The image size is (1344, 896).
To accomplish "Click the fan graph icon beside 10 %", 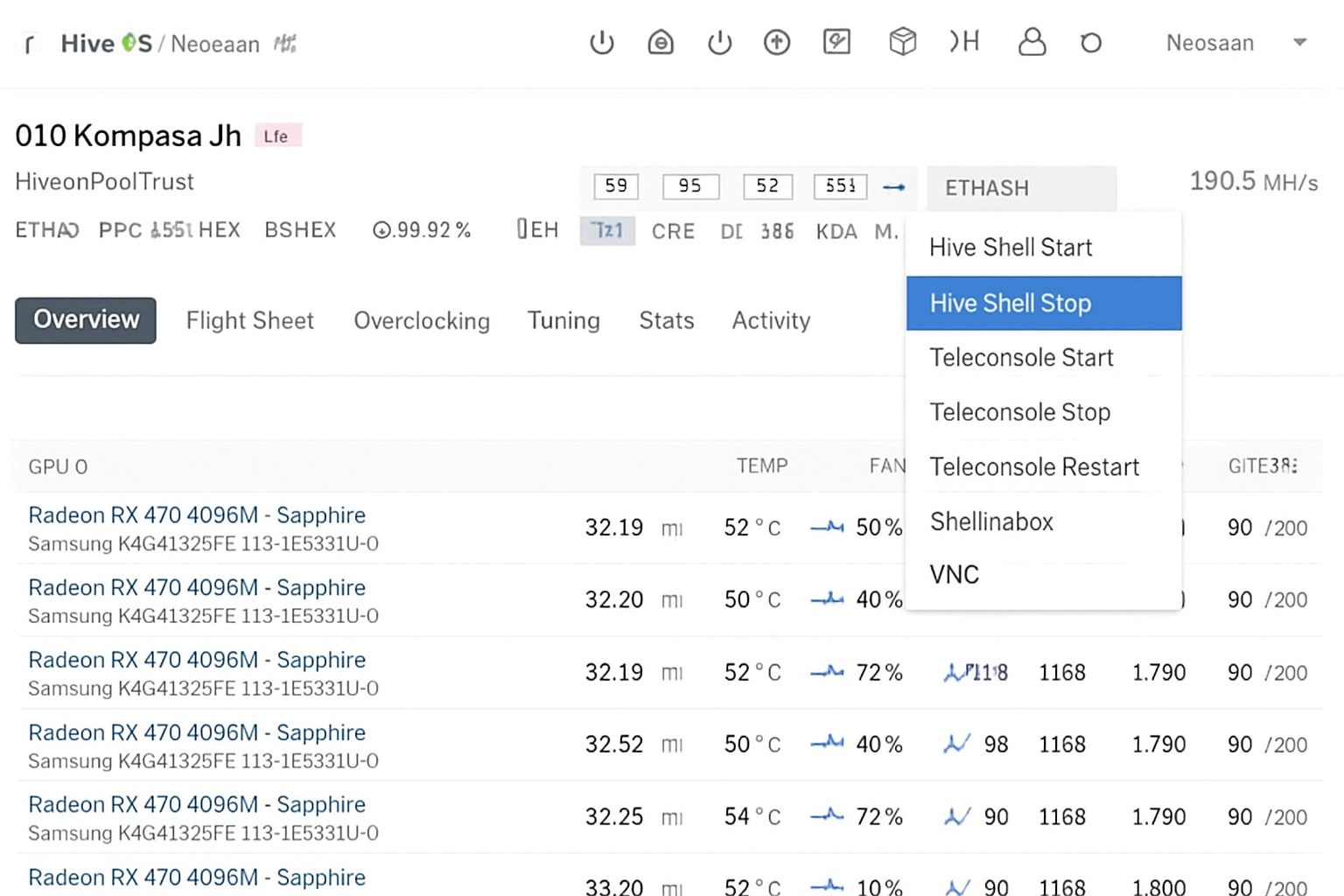I will [827, 886].
